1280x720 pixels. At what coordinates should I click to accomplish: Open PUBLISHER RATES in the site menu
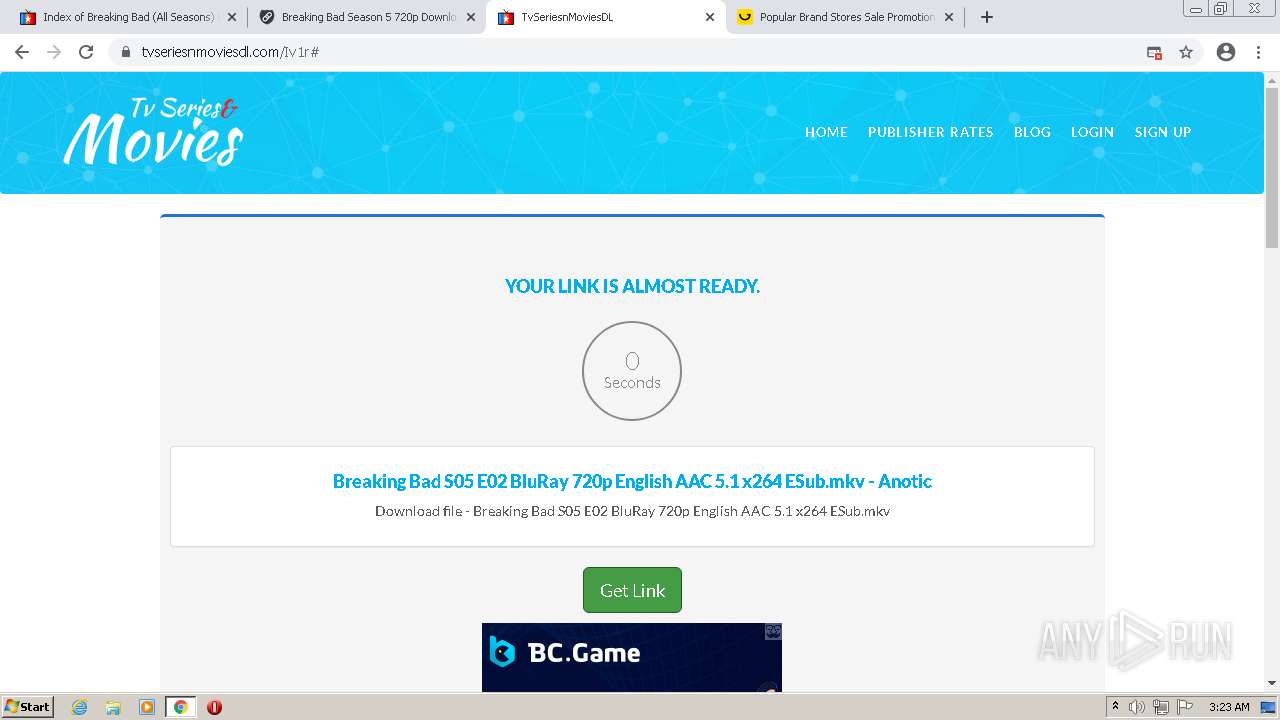coord(930,132)
